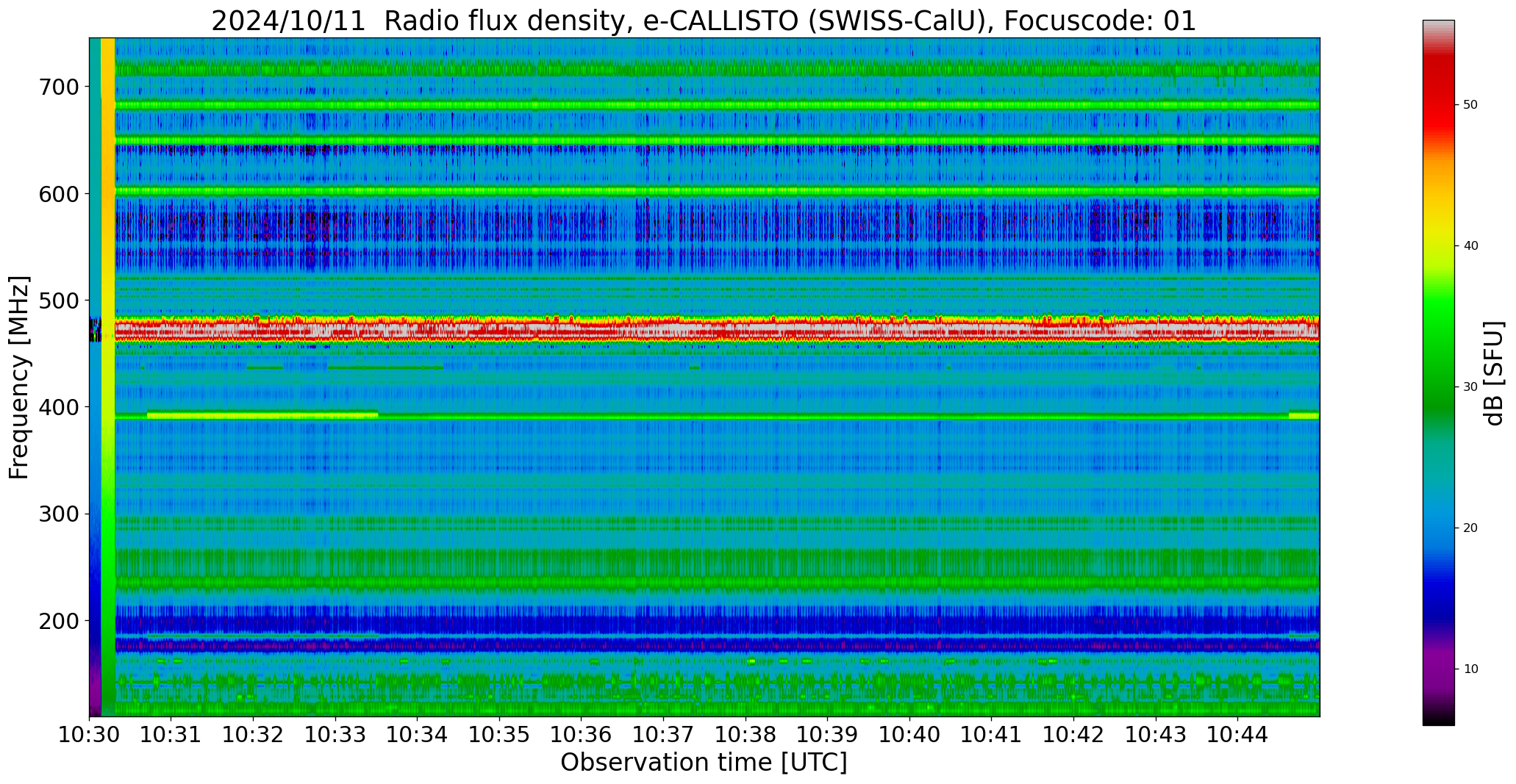Click the 10:32 time tick label
Screen dimensions: 1516x784
(x=253, y=734)
